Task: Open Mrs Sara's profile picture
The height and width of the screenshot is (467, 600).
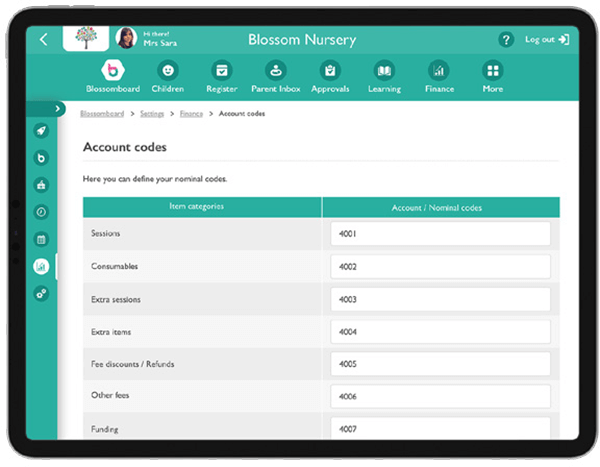Action: click(x=126, y=38)
